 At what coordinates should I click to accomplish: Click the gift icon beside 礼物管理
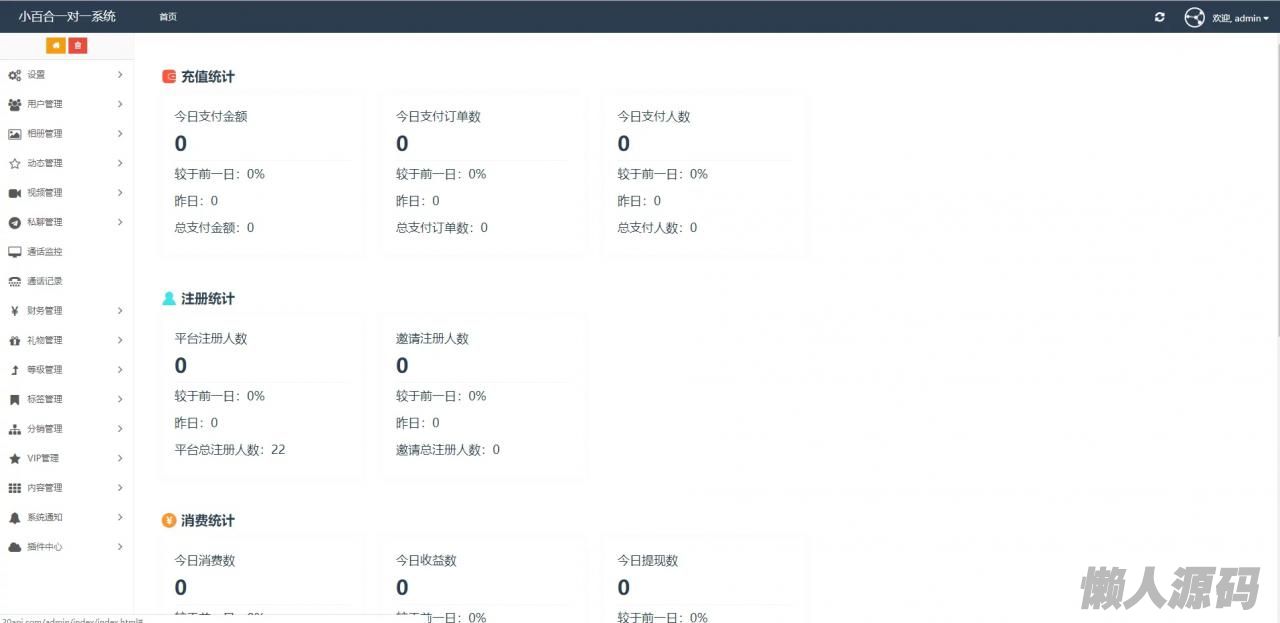tap(14, 340)
